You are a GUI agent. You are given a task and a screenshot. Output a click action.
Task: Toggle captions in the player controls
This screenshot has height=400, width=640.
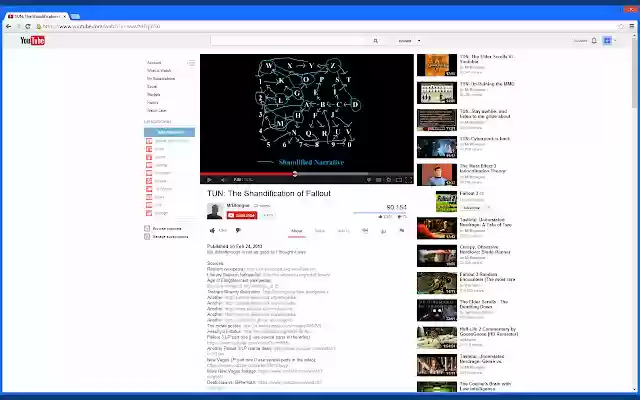378,180
